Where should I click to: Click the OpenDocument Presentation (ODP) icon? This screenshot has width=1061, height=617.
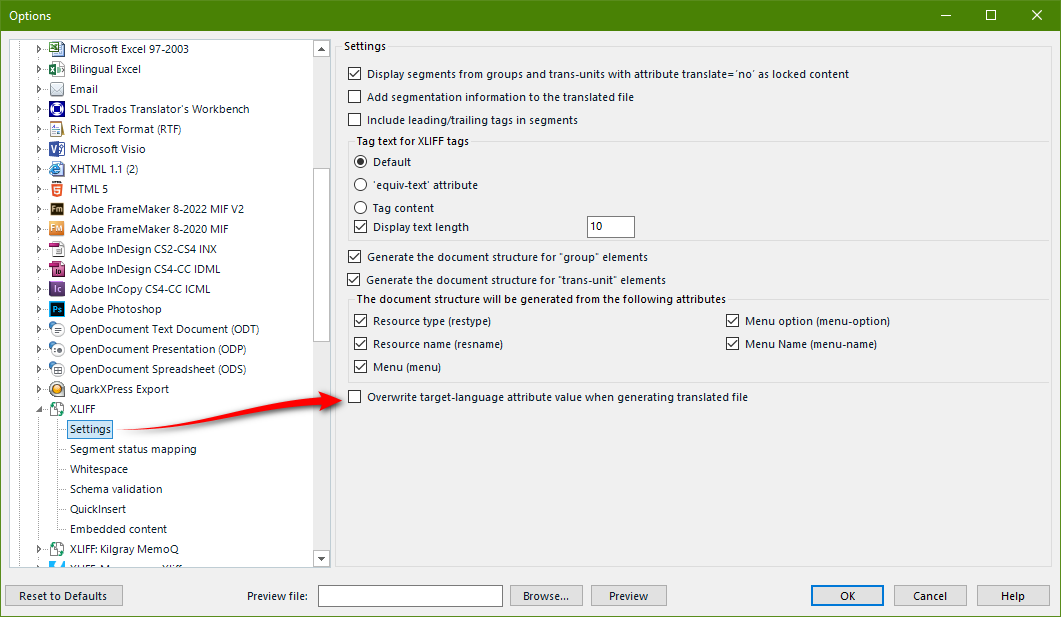[58, 349]
